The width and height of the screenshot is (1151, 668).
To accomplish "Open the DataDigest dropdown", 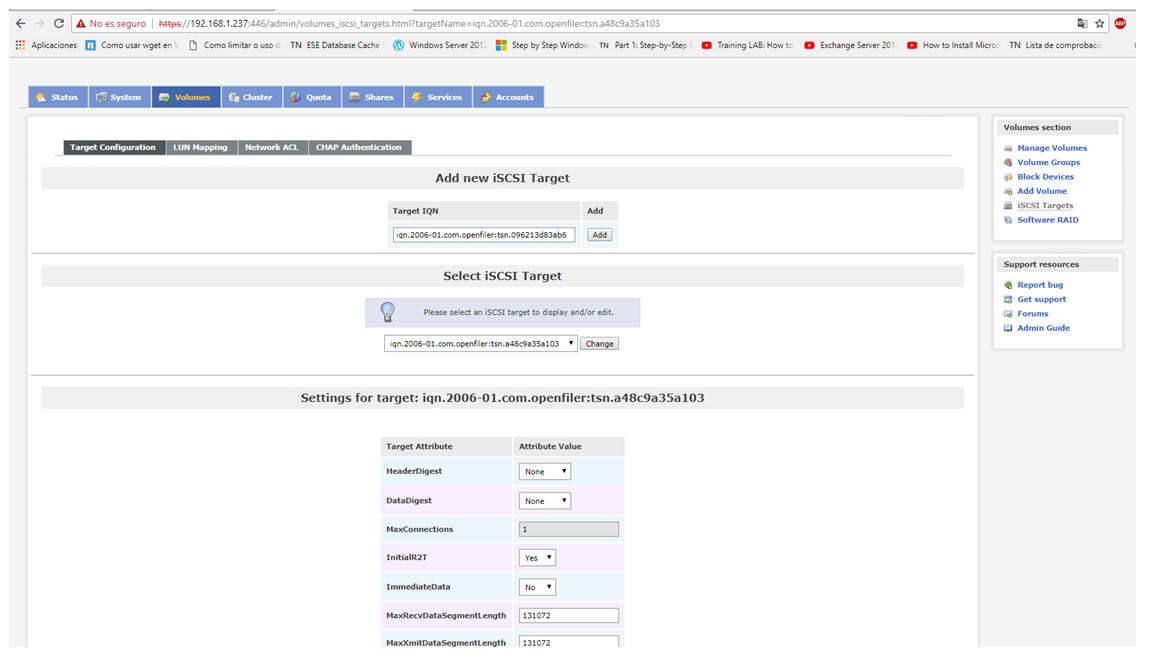I will [x=545, y=501].
